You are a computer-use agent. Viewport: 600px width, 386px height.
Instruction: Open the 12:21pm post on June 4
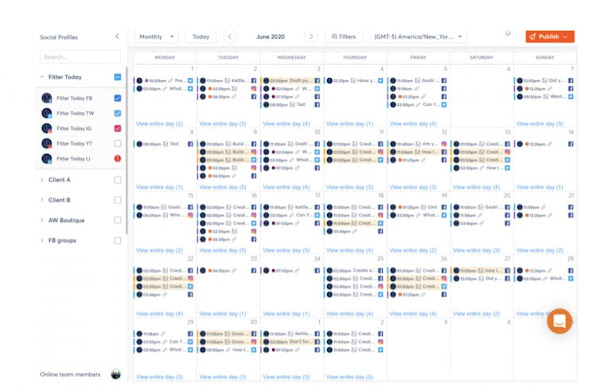[x=354, y=81]
